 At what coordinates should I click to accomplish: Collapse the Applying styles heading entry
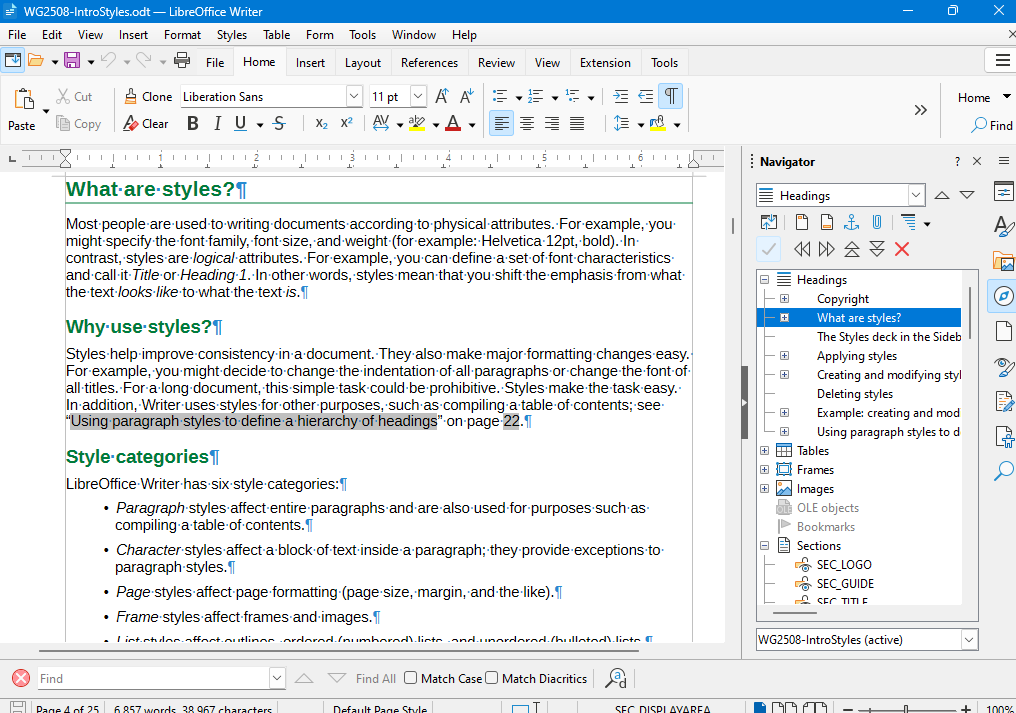784,355
